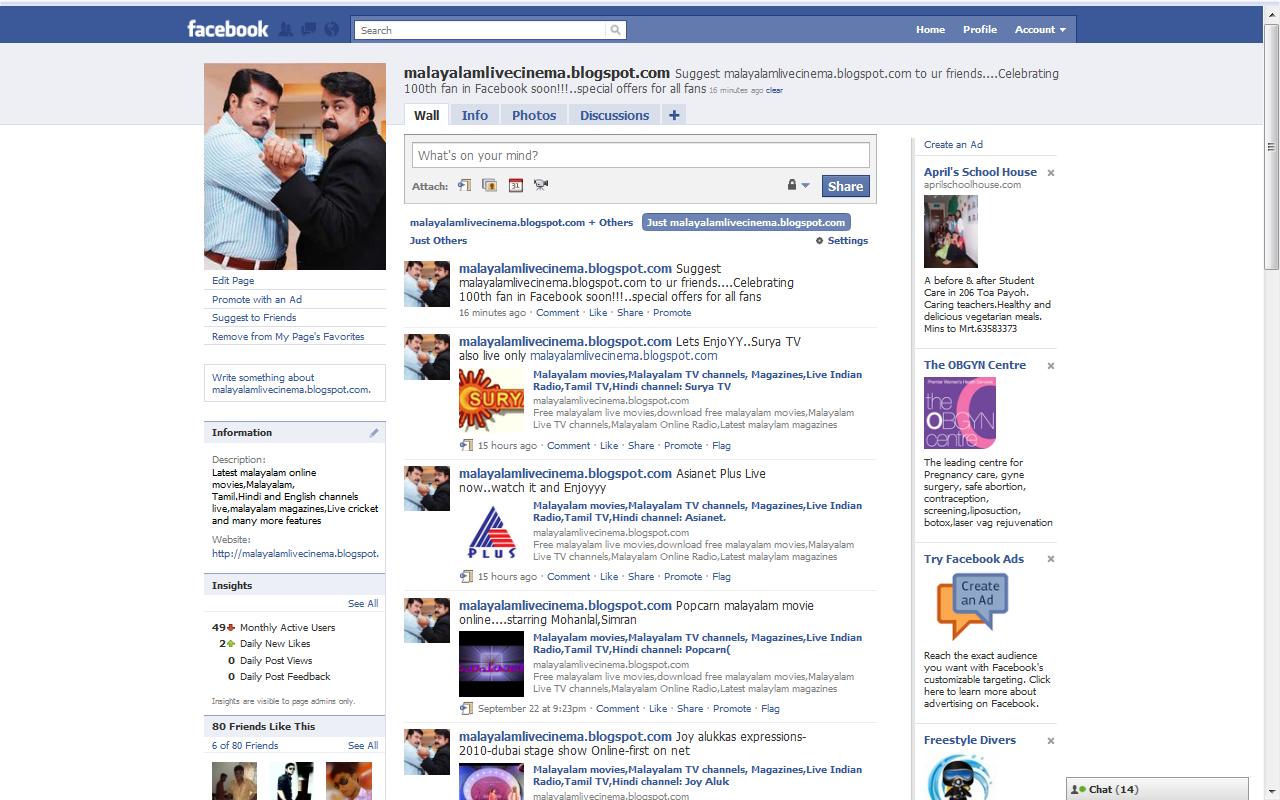Click the Attach Photo icon

pos(489,185)
